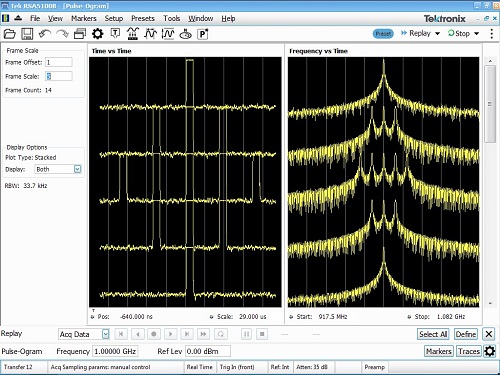Screen dimensions: 500x375
Task: Open the acquire toolbar icon
Action: (x=185, y=34)
